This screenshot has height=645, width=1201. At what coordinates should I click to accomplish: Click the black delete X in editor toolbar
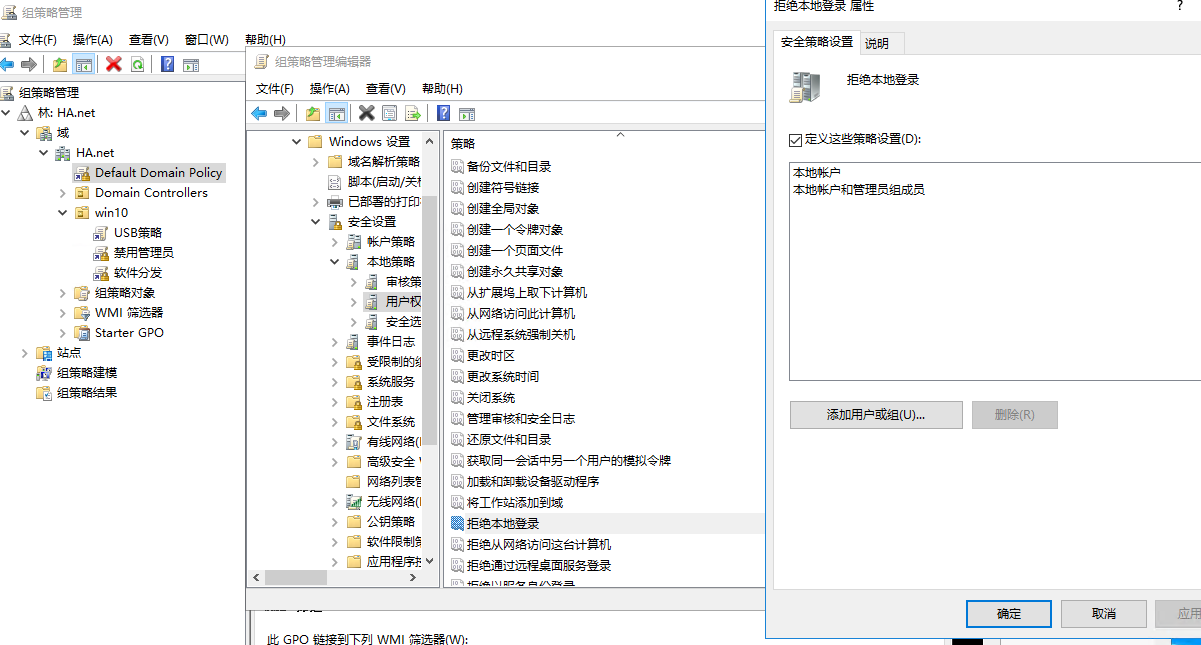[x=367, y=113]
